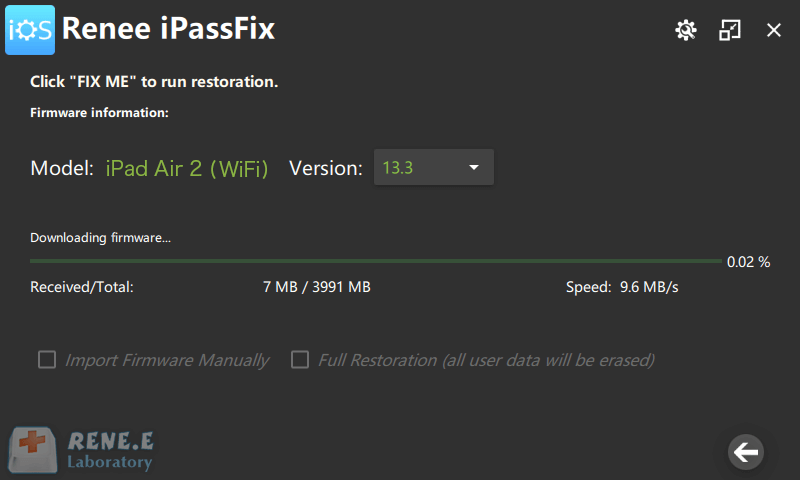Viewport: 800px width, 480px height.
Task: Click the iPad Air 2 (WiFi) model text
Action: (187, 169)
